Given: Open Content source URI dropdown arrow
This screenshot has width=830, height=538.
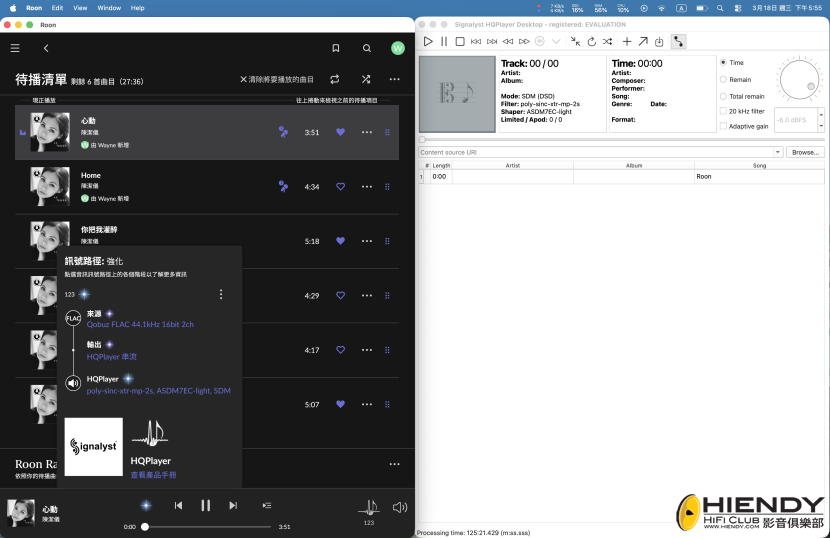Looking at the screenshot, I should pyautogui.click(x=778, y=152).
